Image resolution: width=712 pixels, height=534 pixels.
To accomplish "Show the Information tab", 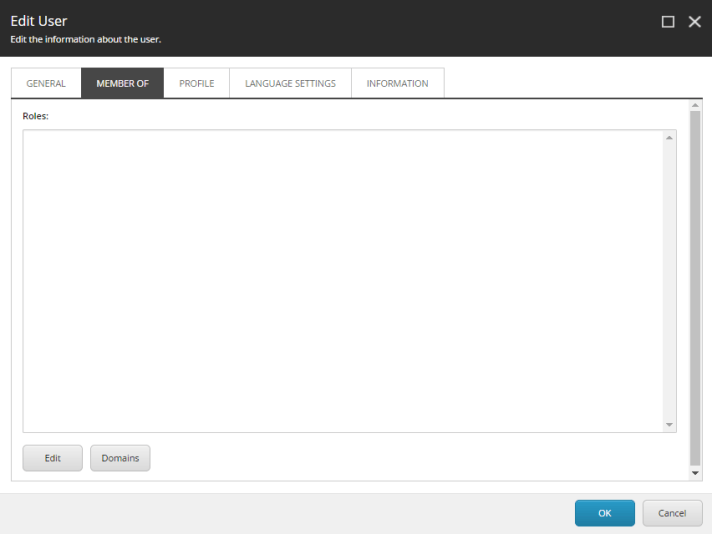I will [x=397, y=83].
